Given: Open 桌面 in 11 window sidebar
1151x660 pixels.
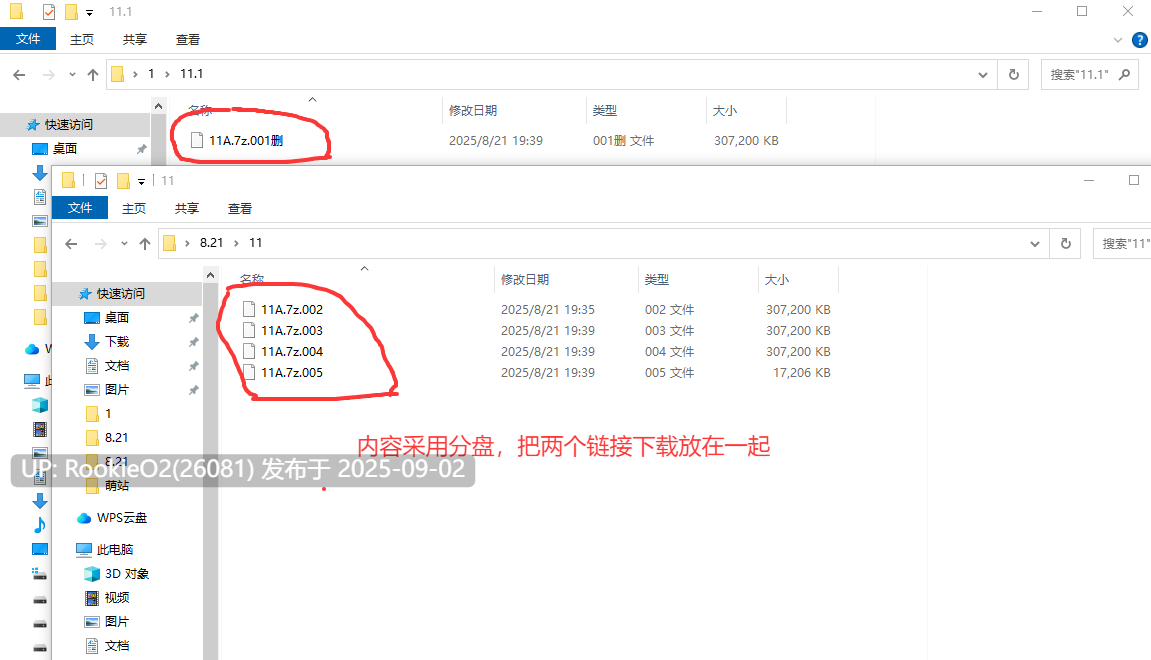Looking at the screenshot, I should coord(117,317).
